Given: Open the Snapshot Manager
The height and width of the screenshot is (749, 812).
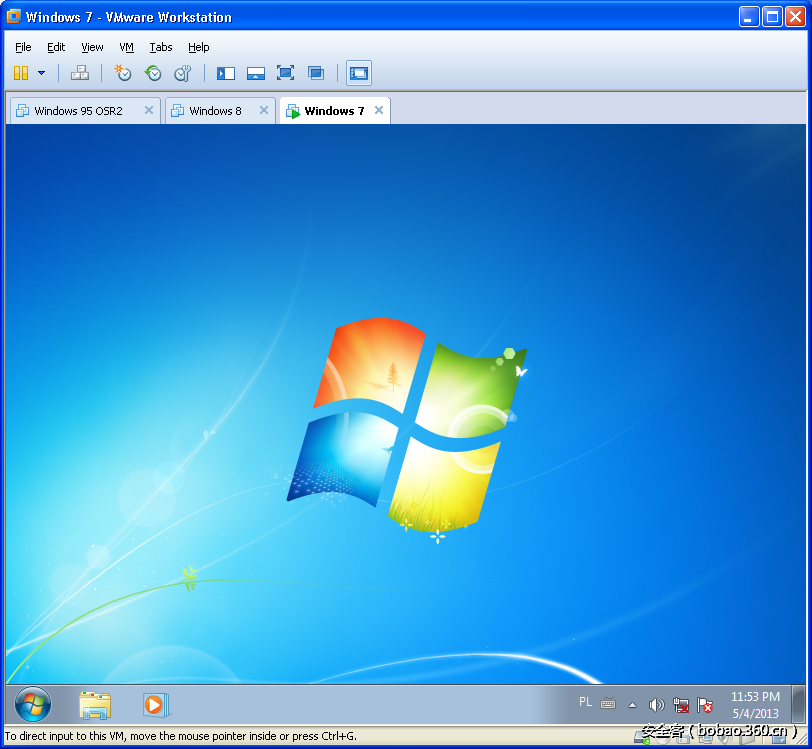Looking at the screenshot, I should [x=184, y=73].
